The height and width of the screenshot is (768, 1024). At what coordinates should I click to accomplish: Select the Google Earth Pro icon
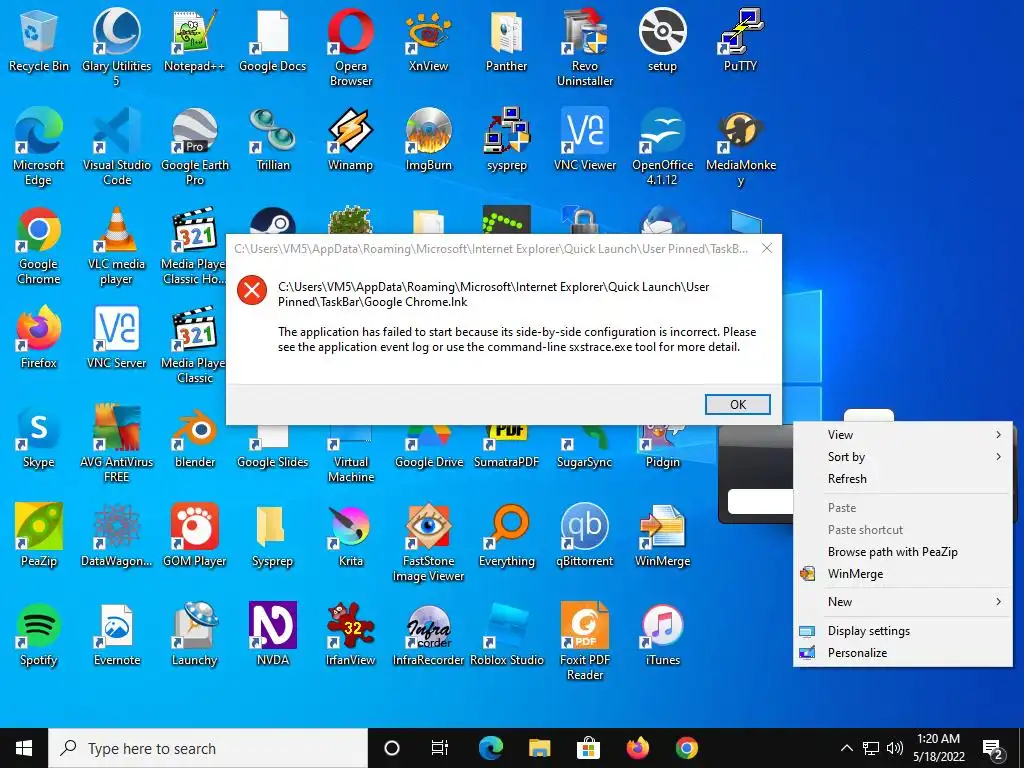[195, 146]
